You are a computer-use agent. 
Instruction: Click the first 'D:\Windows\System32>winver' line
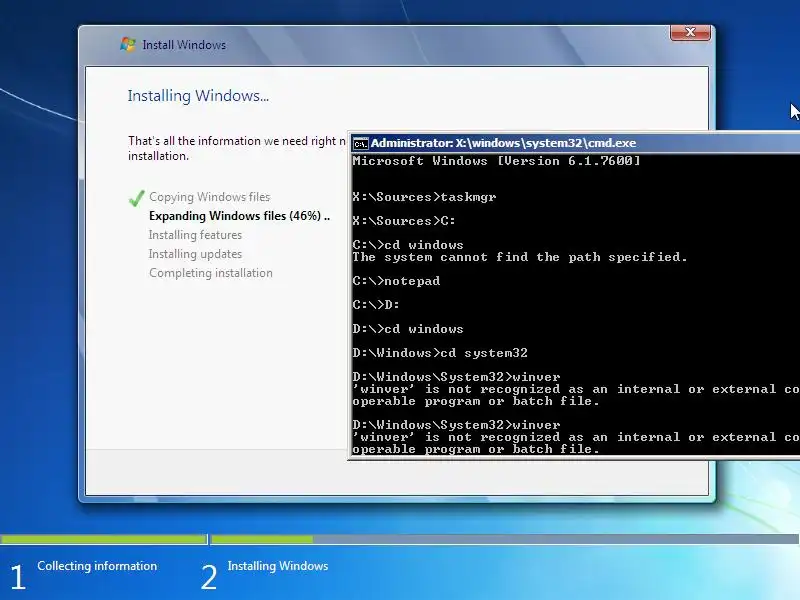(456, 377)
